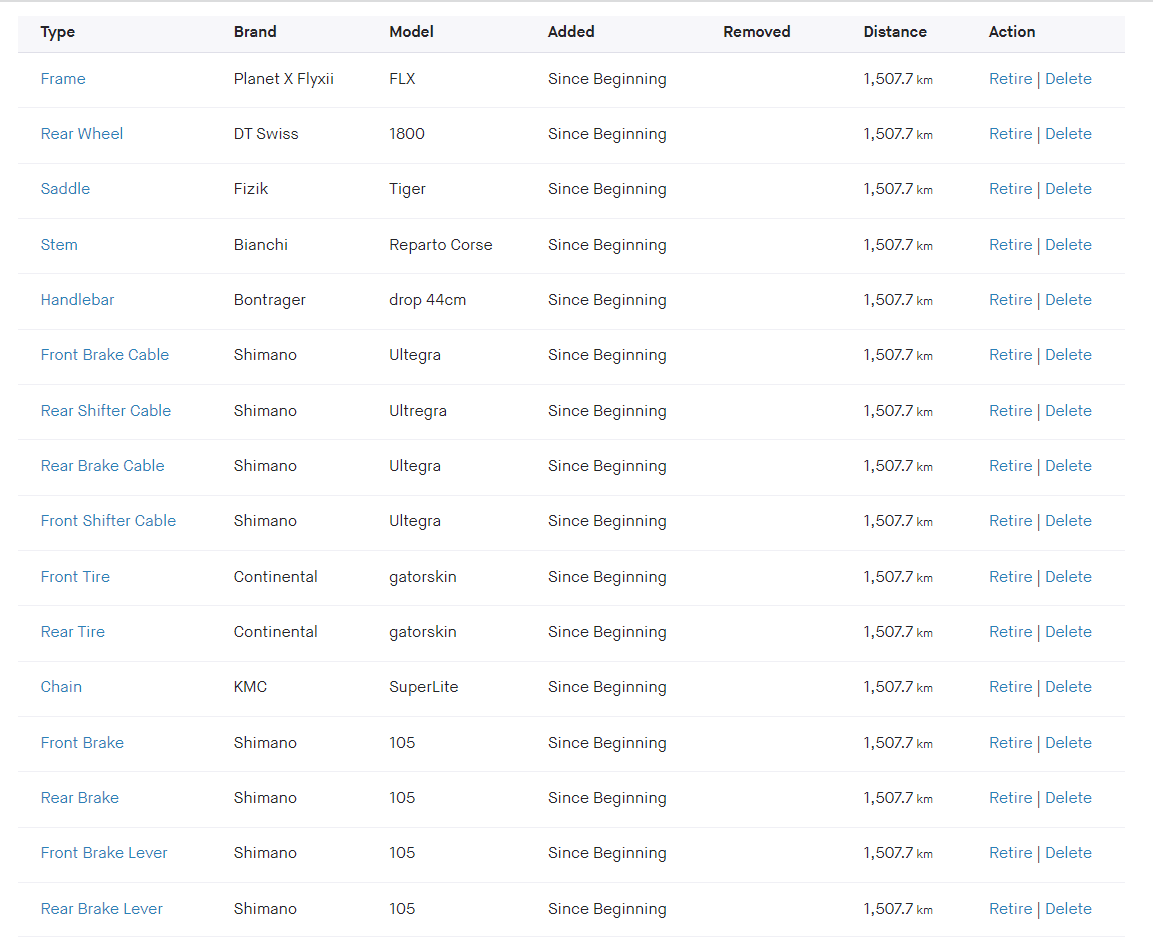Click the Type column header

(57, 32)
